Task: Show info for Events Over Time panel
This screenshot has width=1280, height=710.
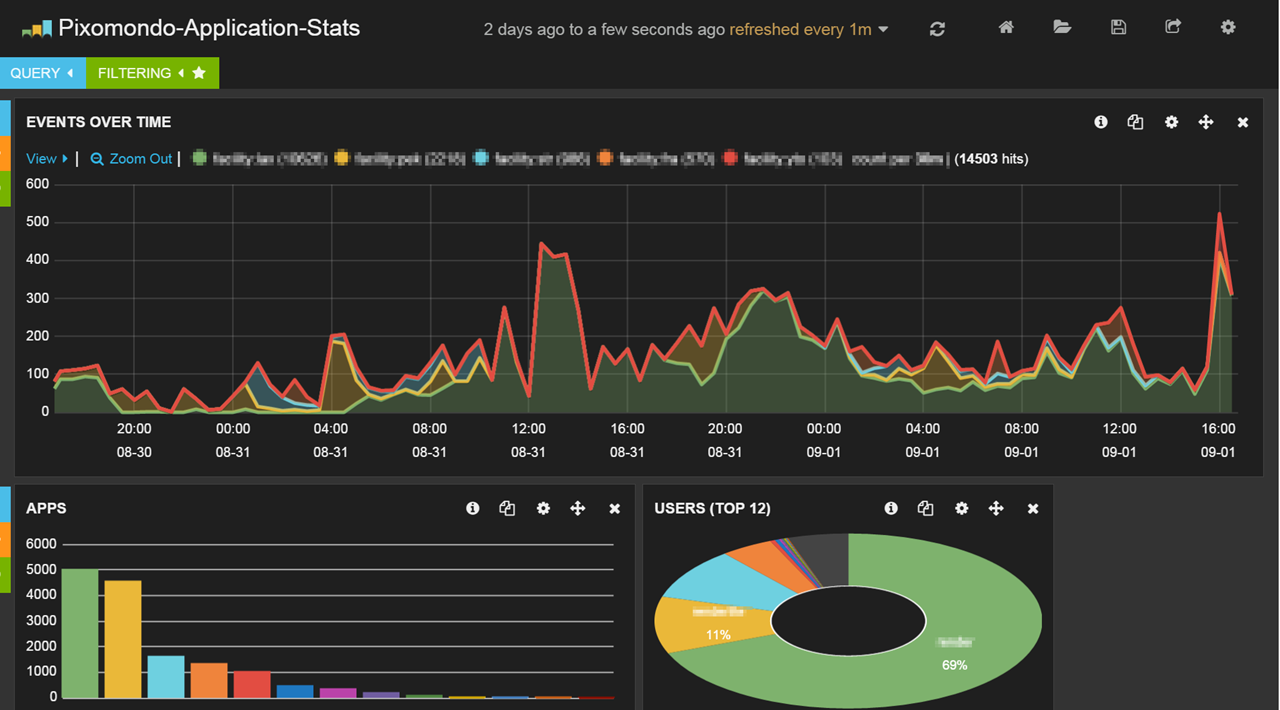Action: [1101, 122]
